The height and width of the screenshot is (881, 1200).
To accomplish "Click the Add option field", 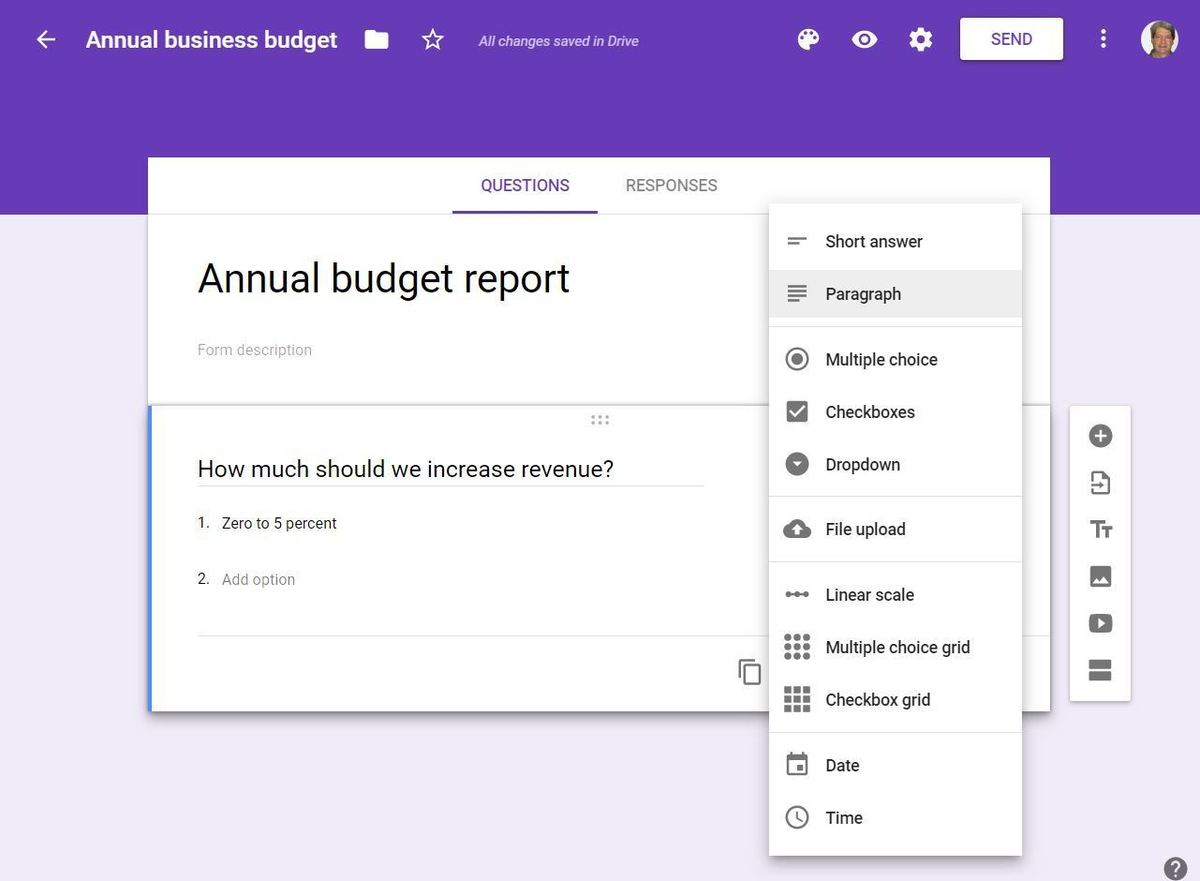I will point(258,580).
